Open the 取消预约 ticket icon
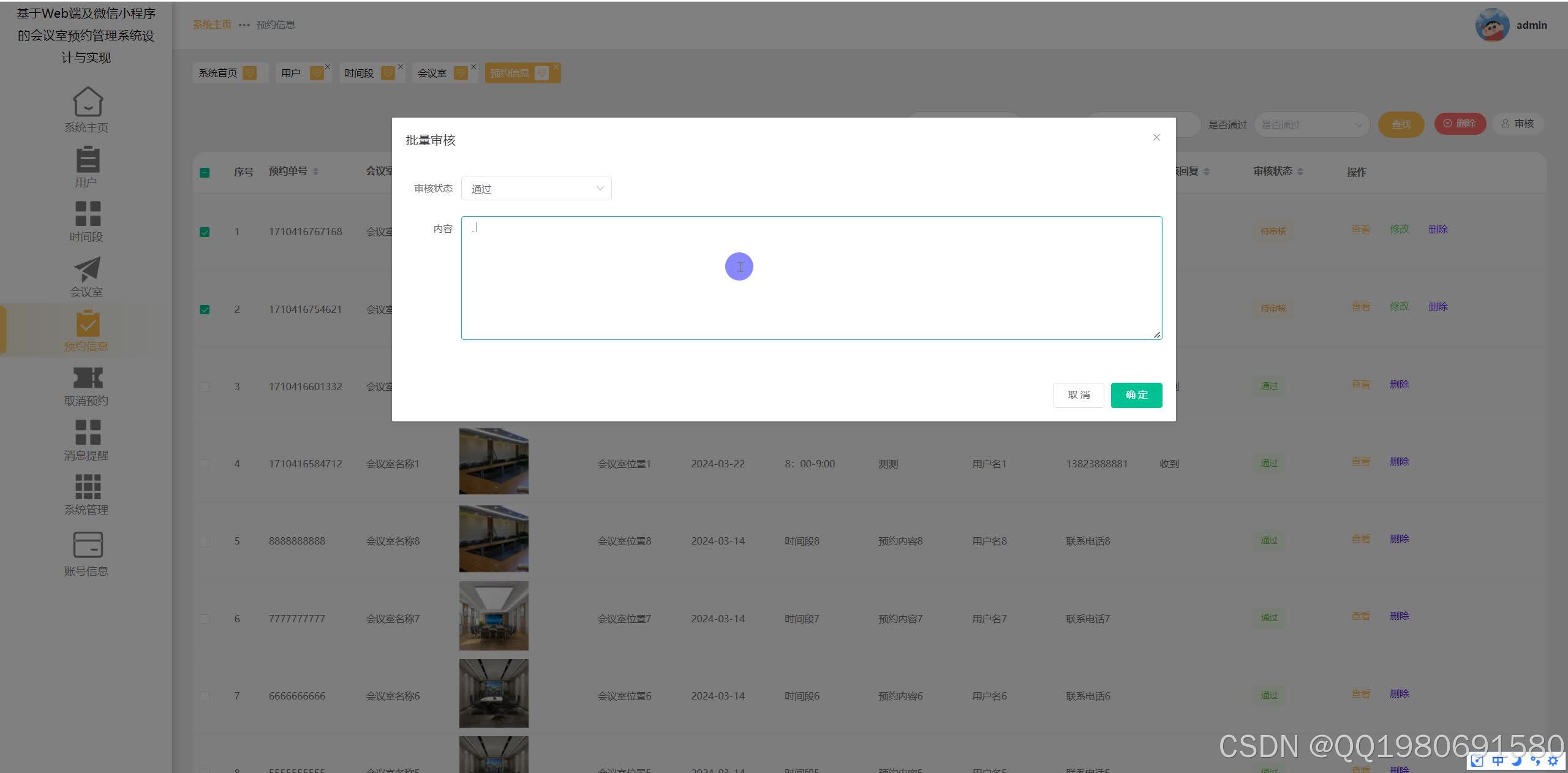1568x773 pixels. (x=88, y=377)
